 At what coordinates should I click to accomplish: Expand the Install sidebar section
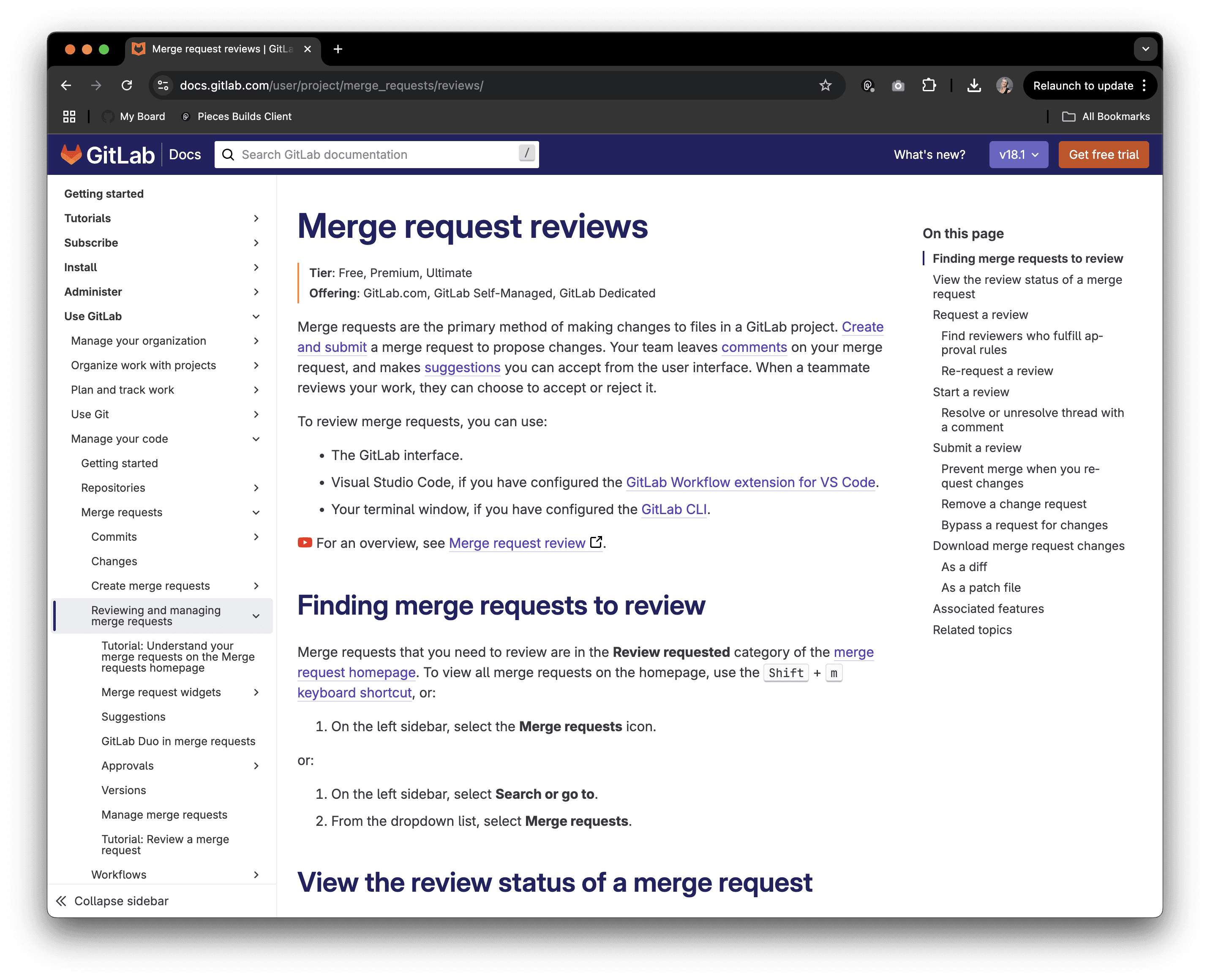(x=256, y=267)
